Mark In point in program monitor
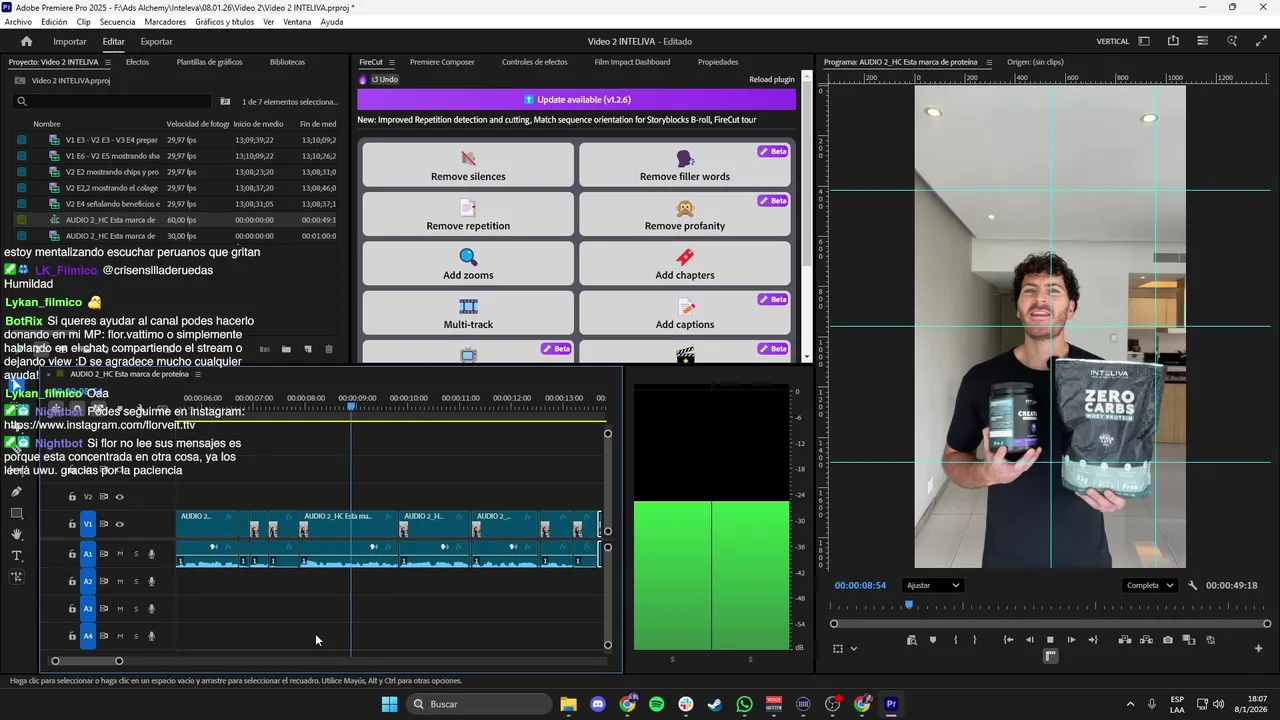 pyautogui.click(x=956, y=640)
